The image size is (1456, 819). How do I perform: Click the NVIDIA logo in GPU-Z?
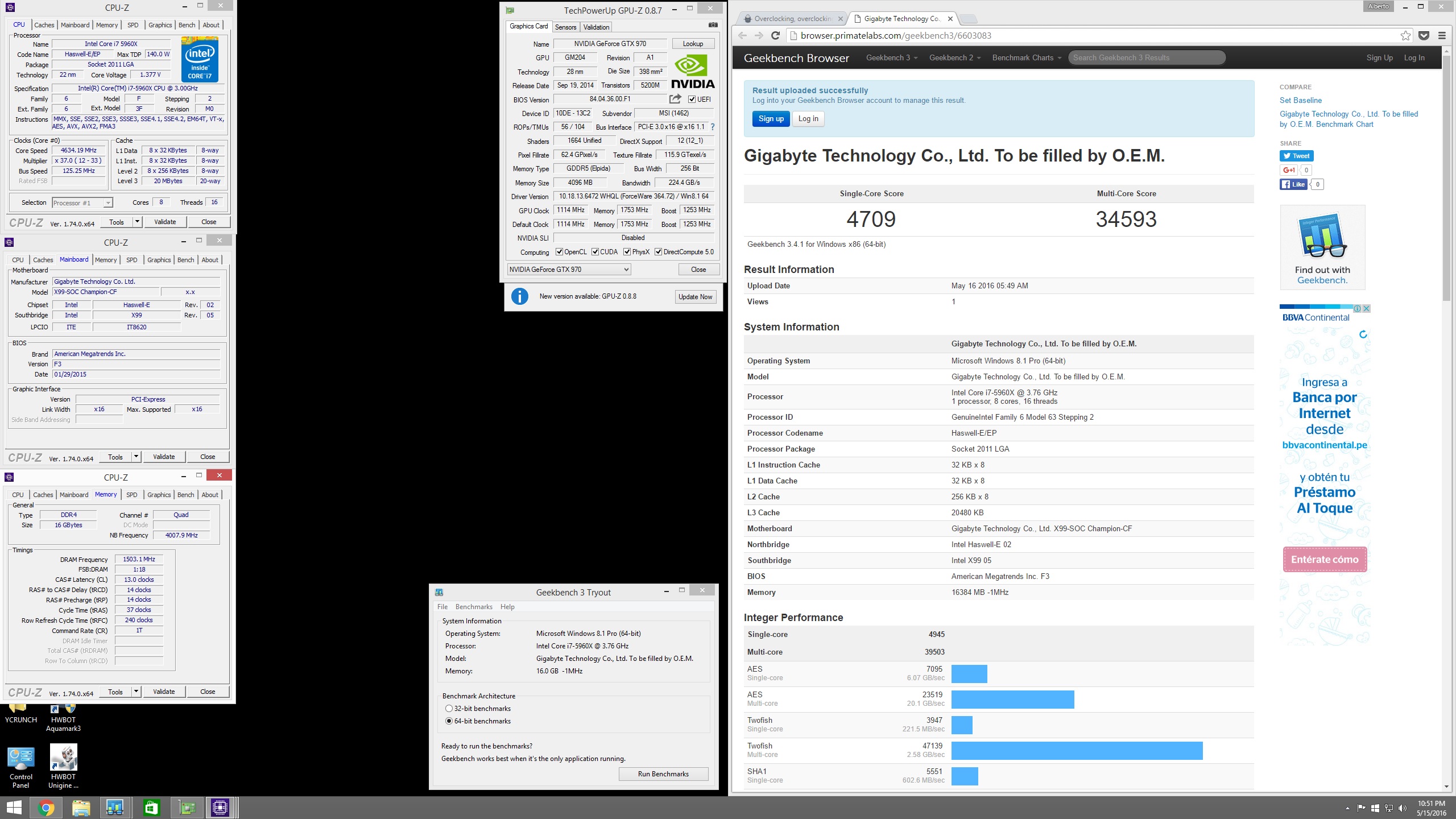point(693,72)
